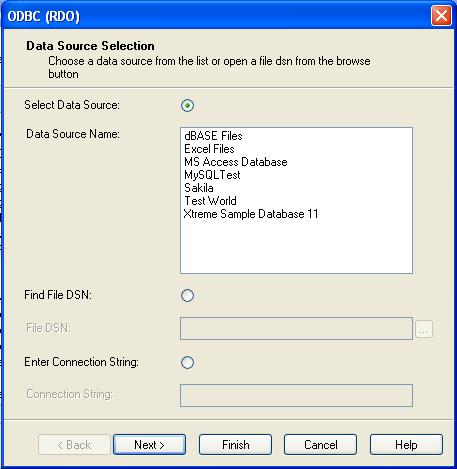The height and width of the screenshot is (469, 457).
Task: Cancel the ODBC dialog
Action: [321, 445]
